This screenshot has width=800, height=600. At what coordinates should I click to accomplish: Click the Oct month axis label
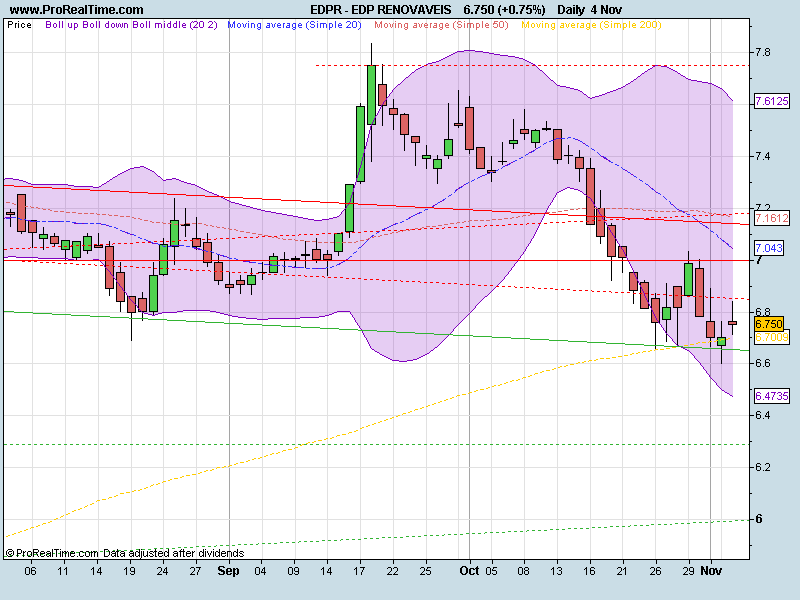coord(469,571)
